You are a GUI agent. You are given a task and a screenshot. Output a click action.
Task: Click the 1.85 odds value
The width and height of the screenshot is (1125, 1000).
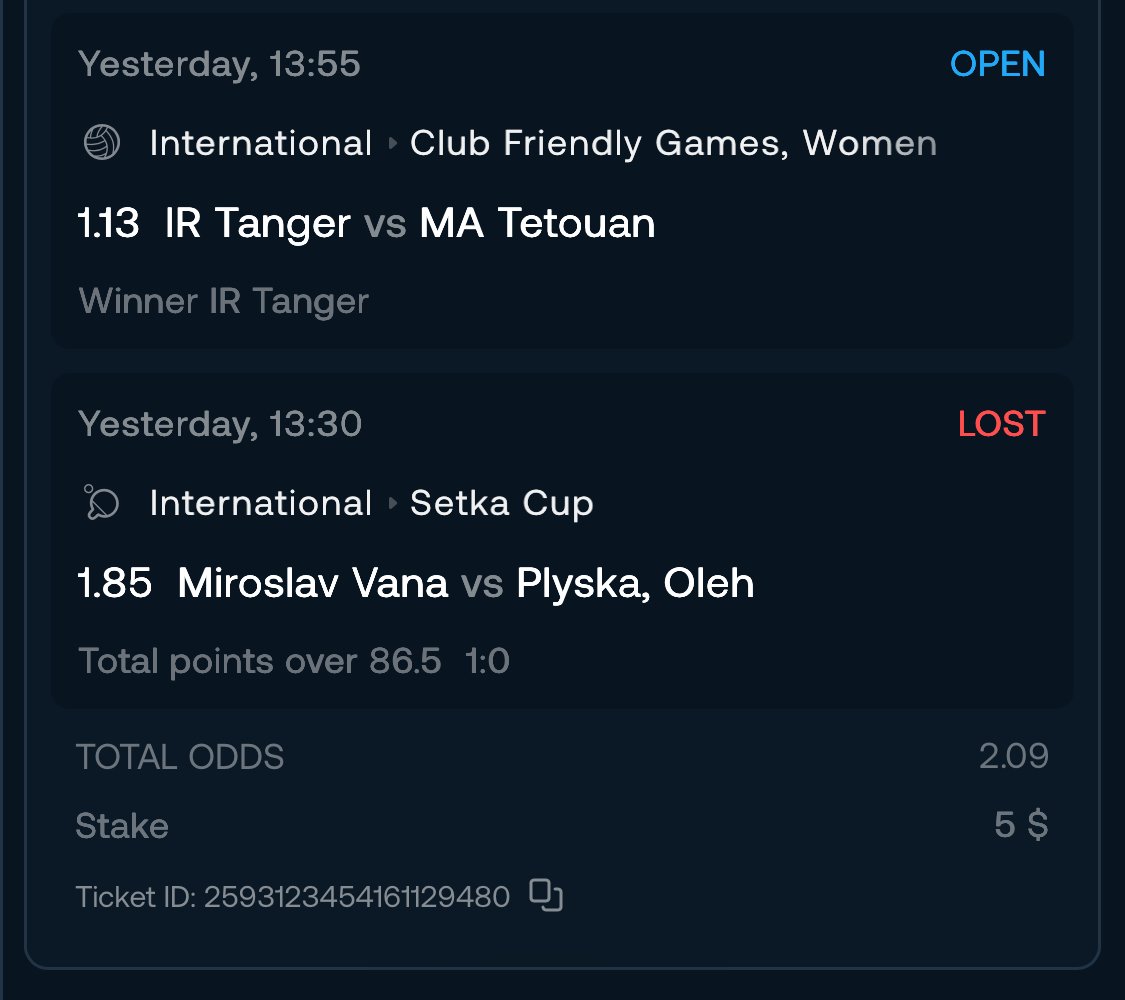(114, 583)
